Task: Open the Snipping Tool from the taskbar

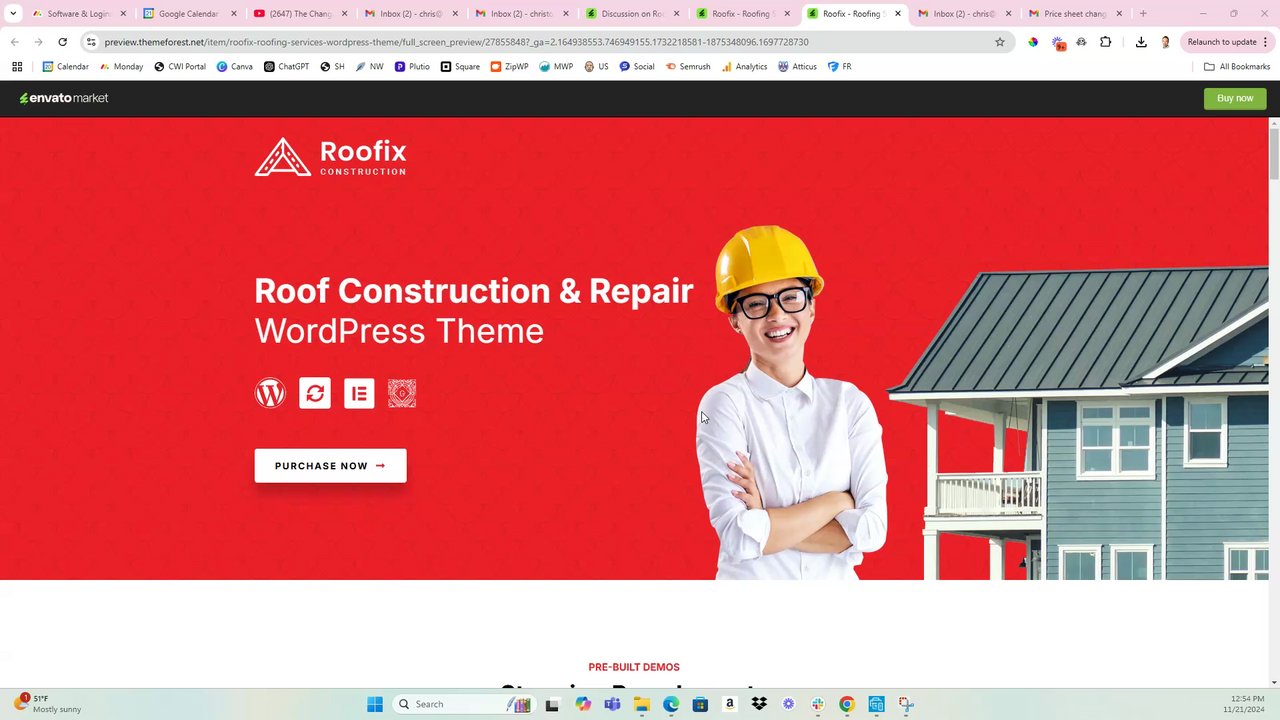Action: pos(906,704)
